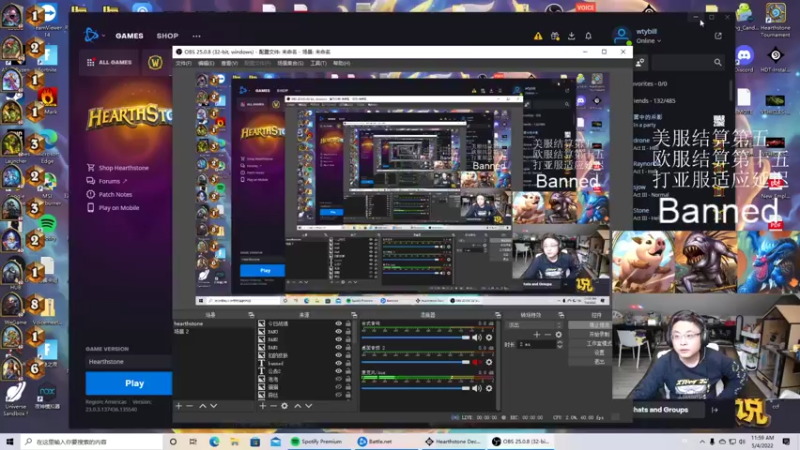Click the wtybill profile avatar
This screenshot has height=450, width=800.
coord(621,36)
